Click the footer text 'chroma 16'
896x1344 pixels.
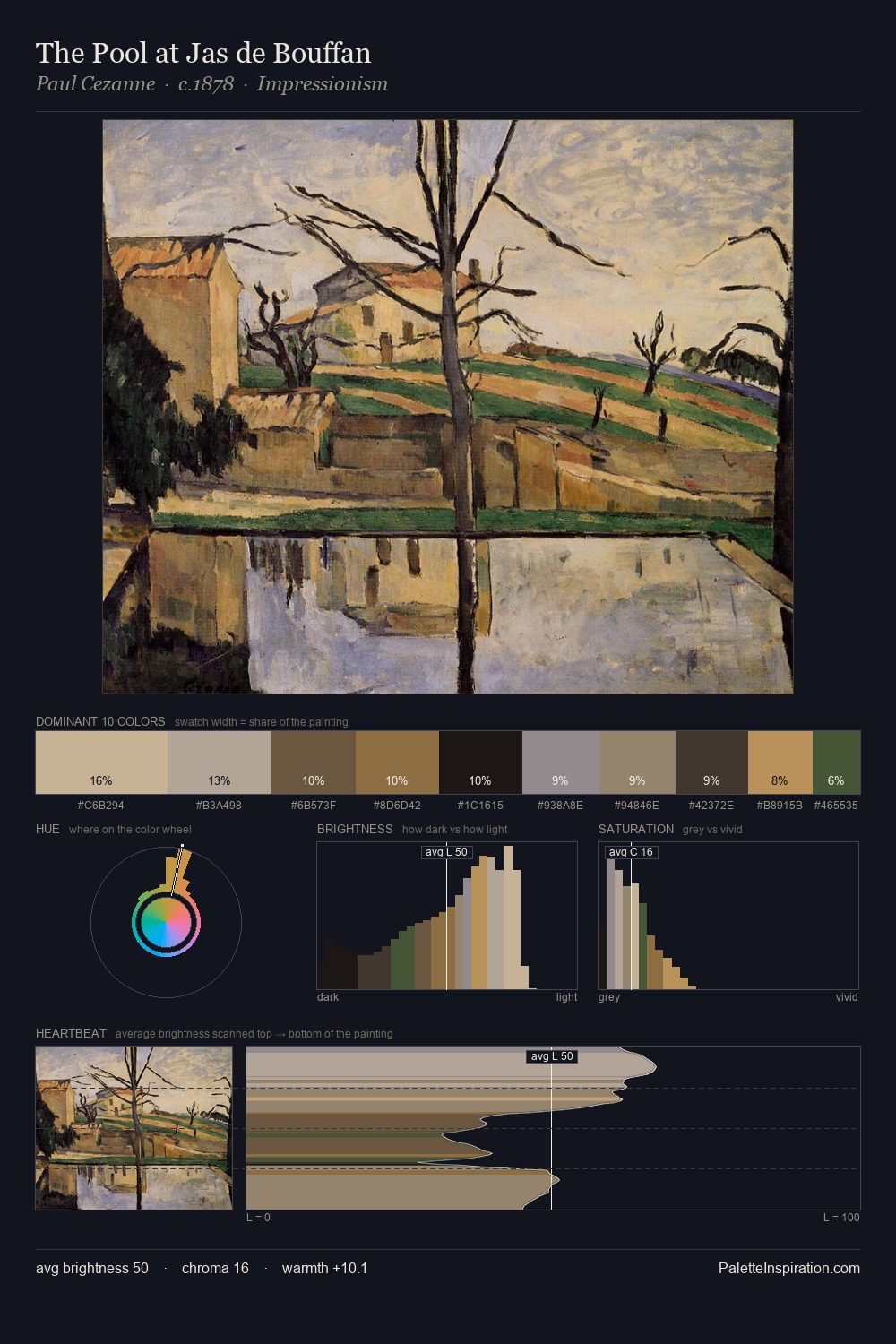click(x=215, y=1268)
